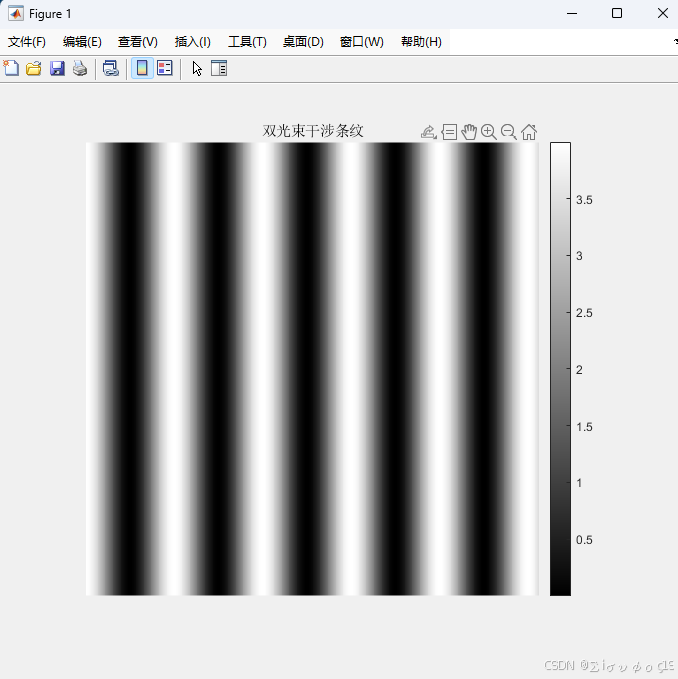Maximize the Figure 1 window
The width and height of the screenshot is (678, 679).
point(617,13)
